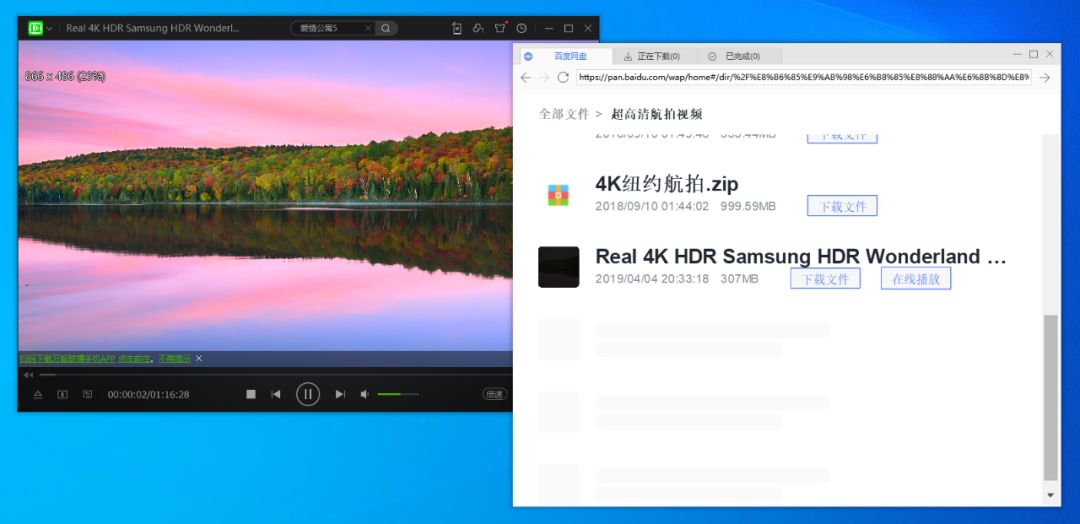Click the 999.59MB file size text
Screen dimensions: 1080x524
pyautogui.click(x=748, y=206)
